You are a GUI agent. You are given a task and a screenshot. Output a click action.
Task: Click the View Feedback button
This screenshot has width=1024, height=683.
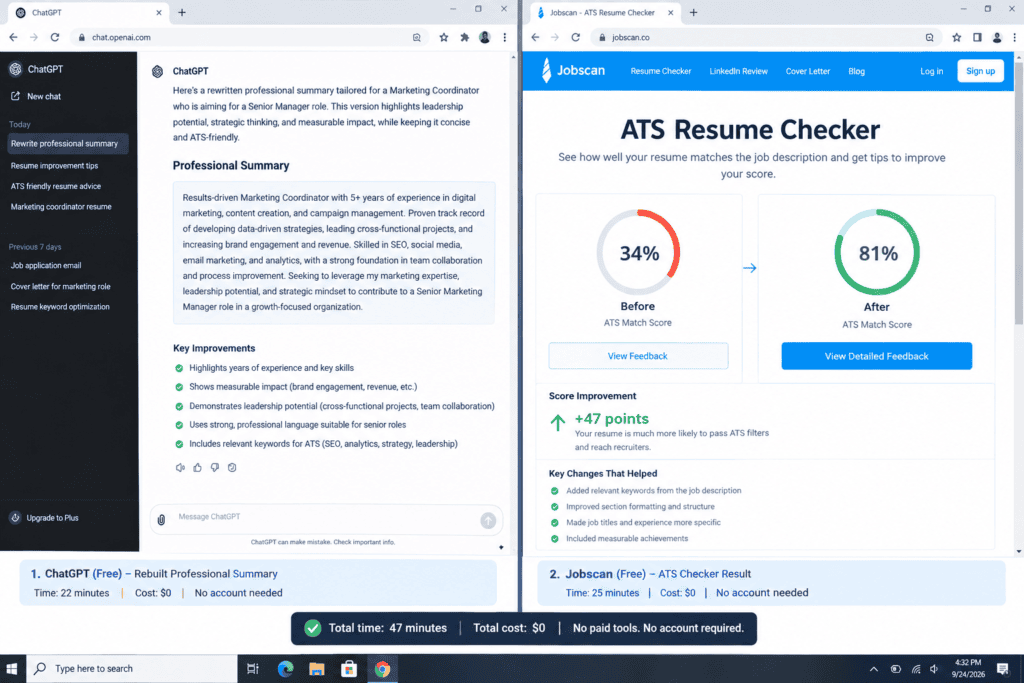tap(637, 356)
